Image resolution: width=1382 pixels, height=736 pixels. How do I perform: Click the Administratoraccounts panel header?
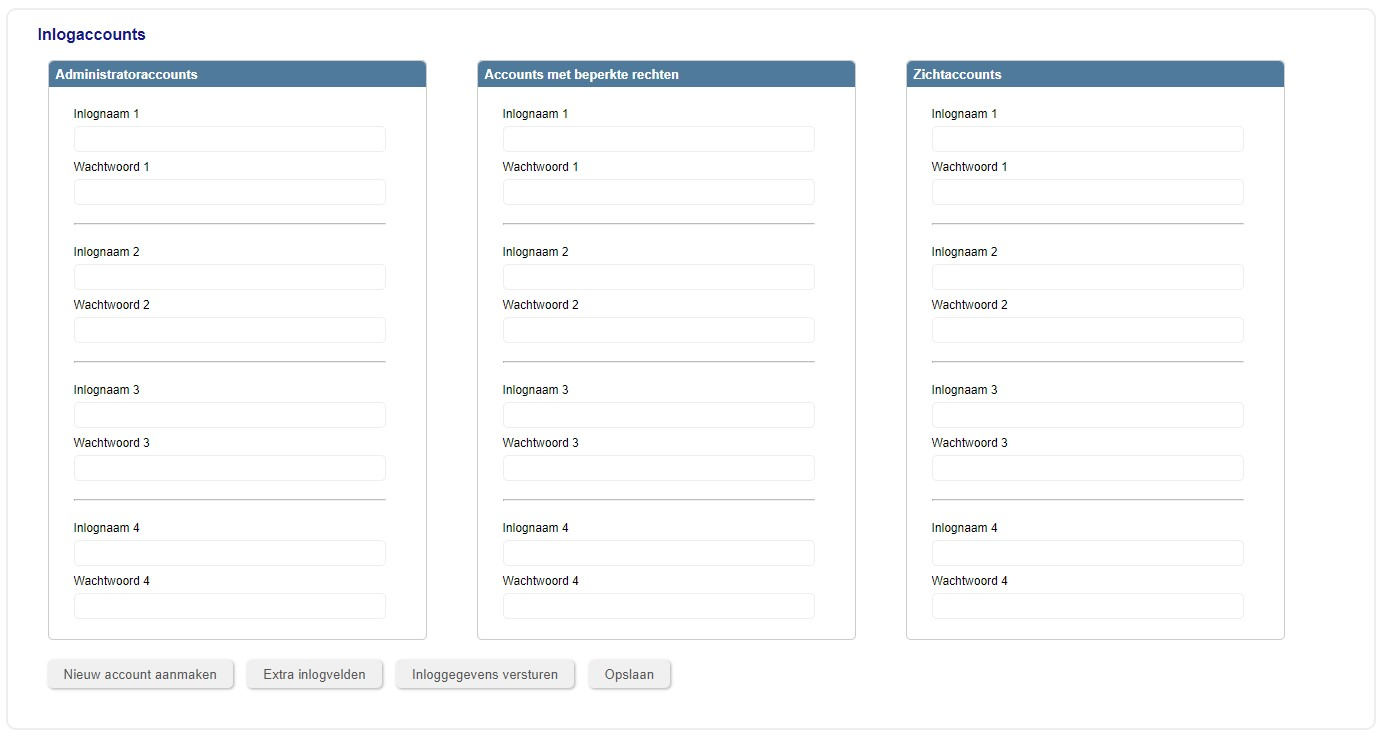(237, 74)
